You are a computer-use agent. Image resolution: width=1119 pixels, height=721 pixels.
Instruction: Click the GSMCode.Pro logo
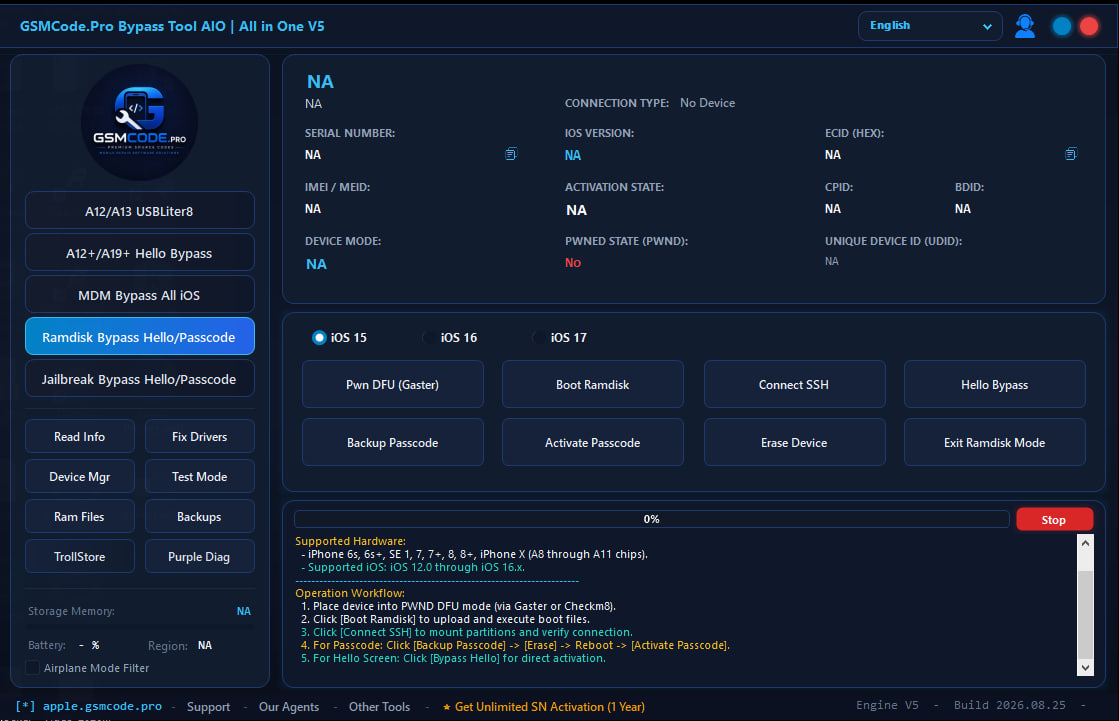(x=139, y=122)
